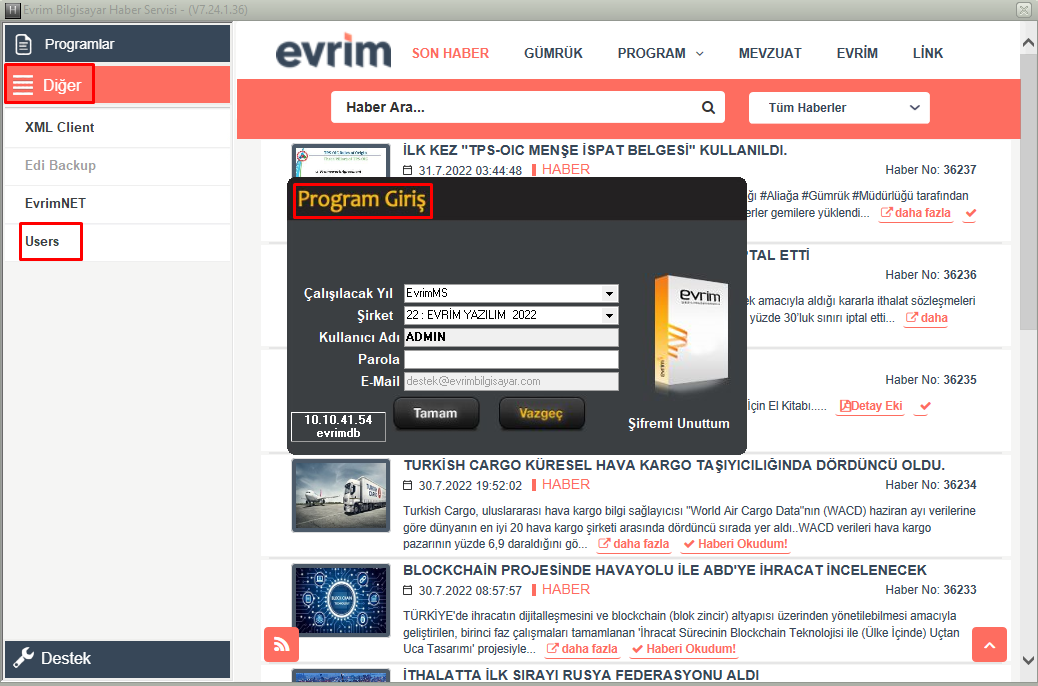The width and height of the screenshot is (1038, 686).
Task: Open BLOCKCHAİN PROJESİNDE news headline
Action: [665, 570]
